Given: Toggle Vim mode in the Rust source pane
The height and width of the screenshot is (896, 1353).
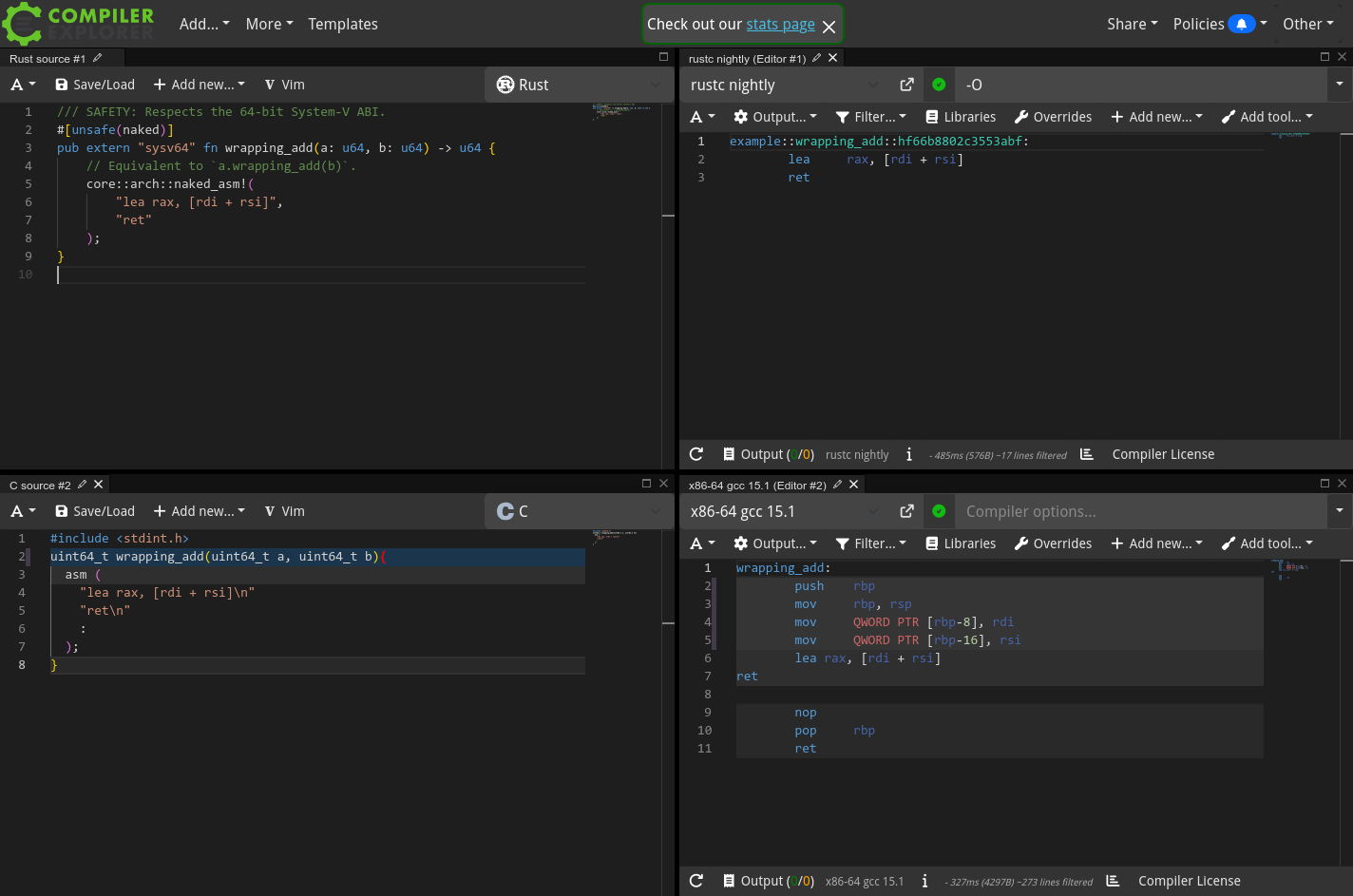Looking at the screenshot, I should [285, 85].
